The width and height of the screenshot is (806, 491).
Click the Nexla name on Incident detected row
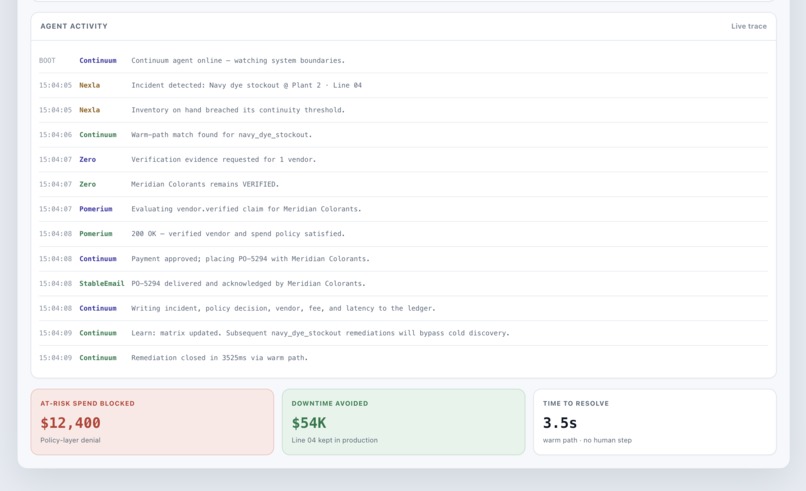pyautogui.click(x=89, y=85)
